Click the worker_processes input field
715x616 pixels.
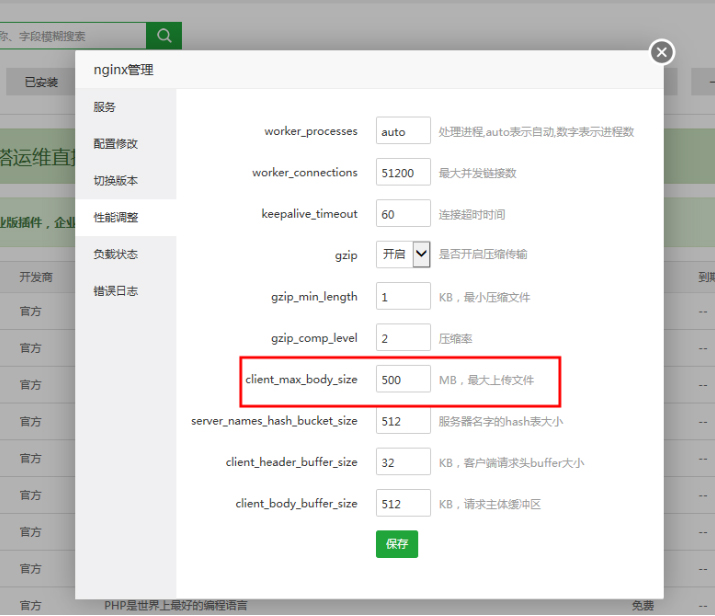(x=403, y=131)
